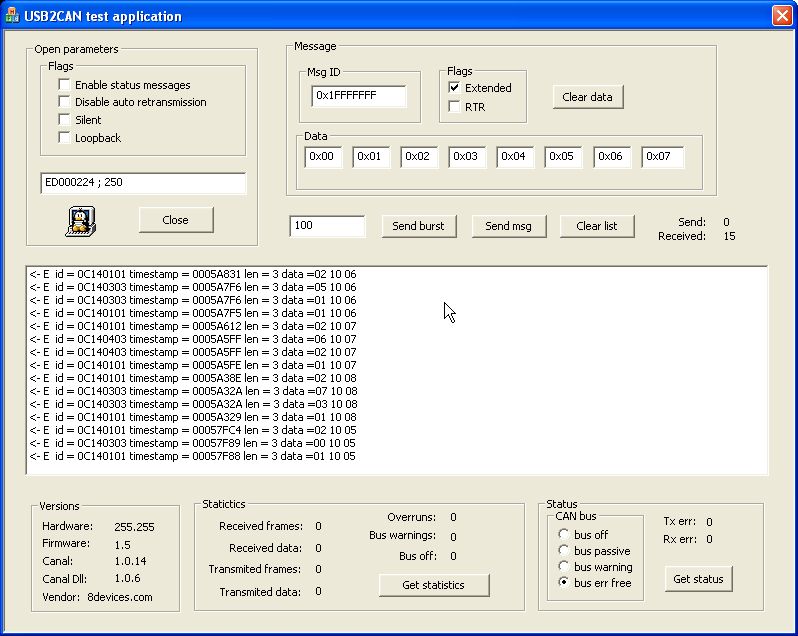
Task: Click the Clear data button
Action: 587,97
